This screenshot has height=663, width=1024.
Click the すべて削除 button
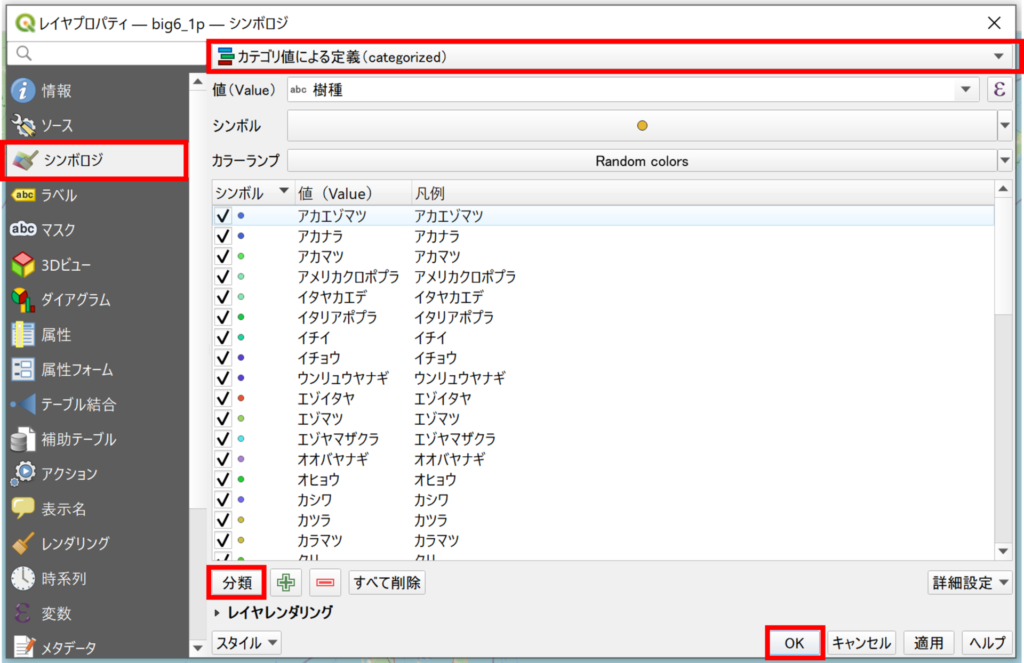[387, 583]
